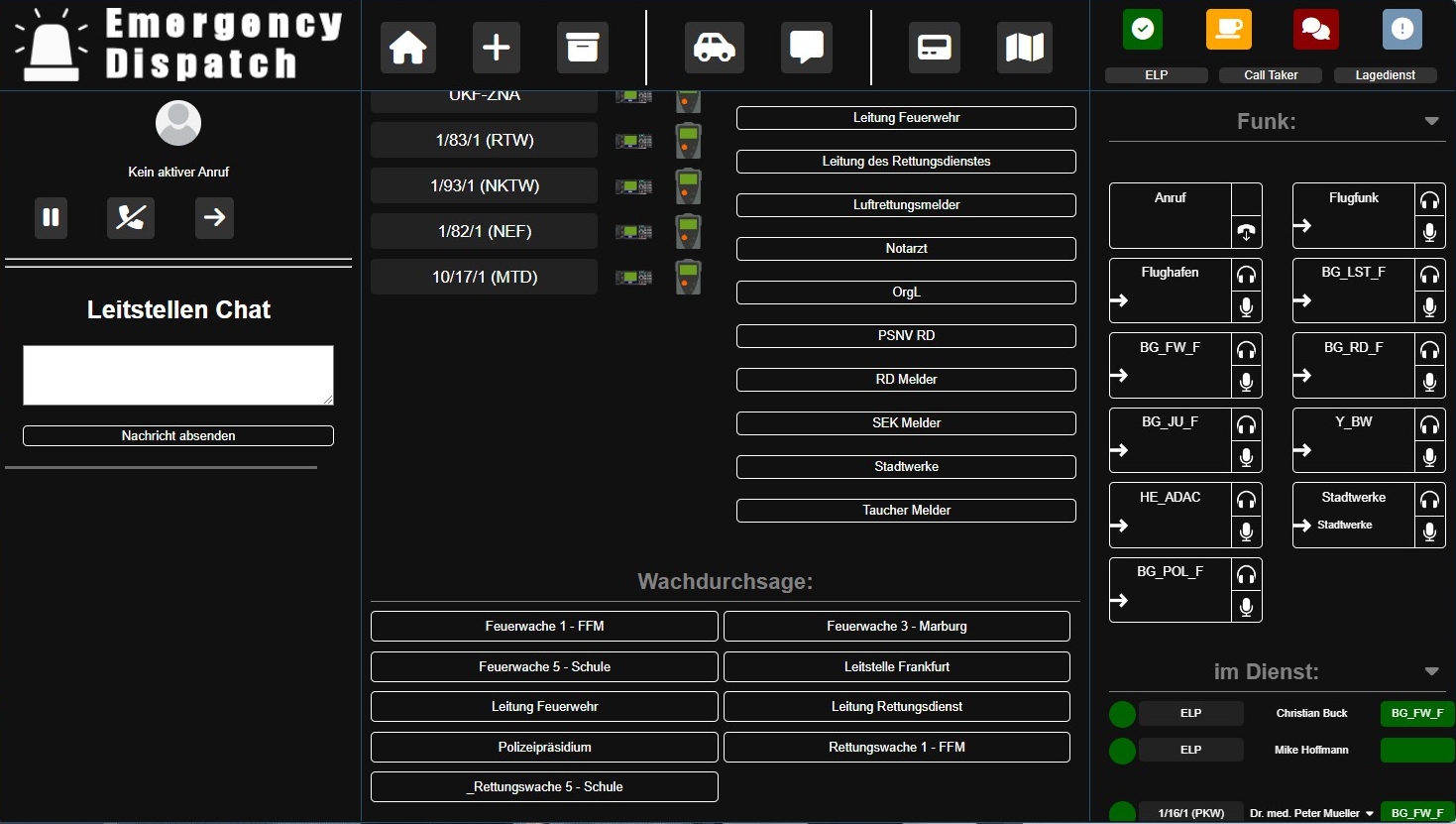The height and width of the screenshot is (824, 1456).
Task: Click the home icon in the toolbar
Action: pos(407,48)
